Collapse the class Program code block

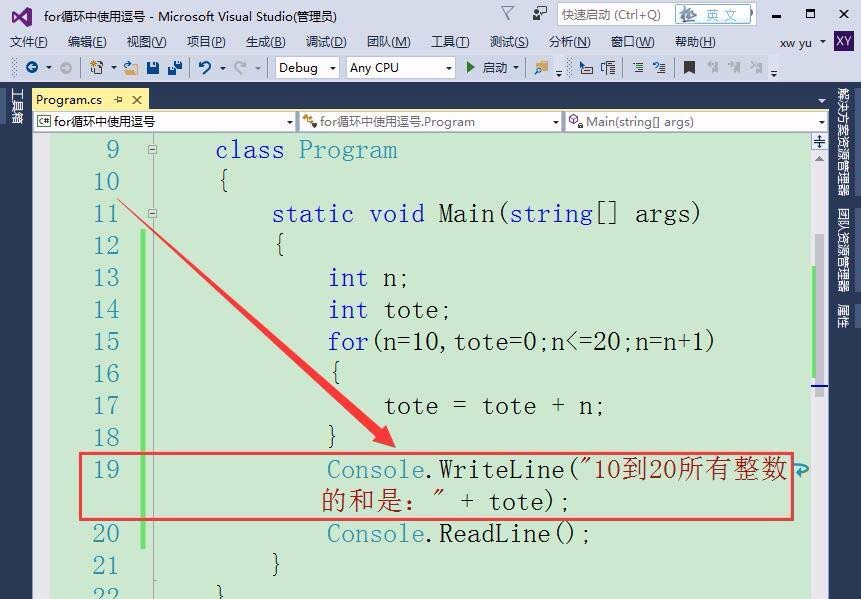click(152, 149)
